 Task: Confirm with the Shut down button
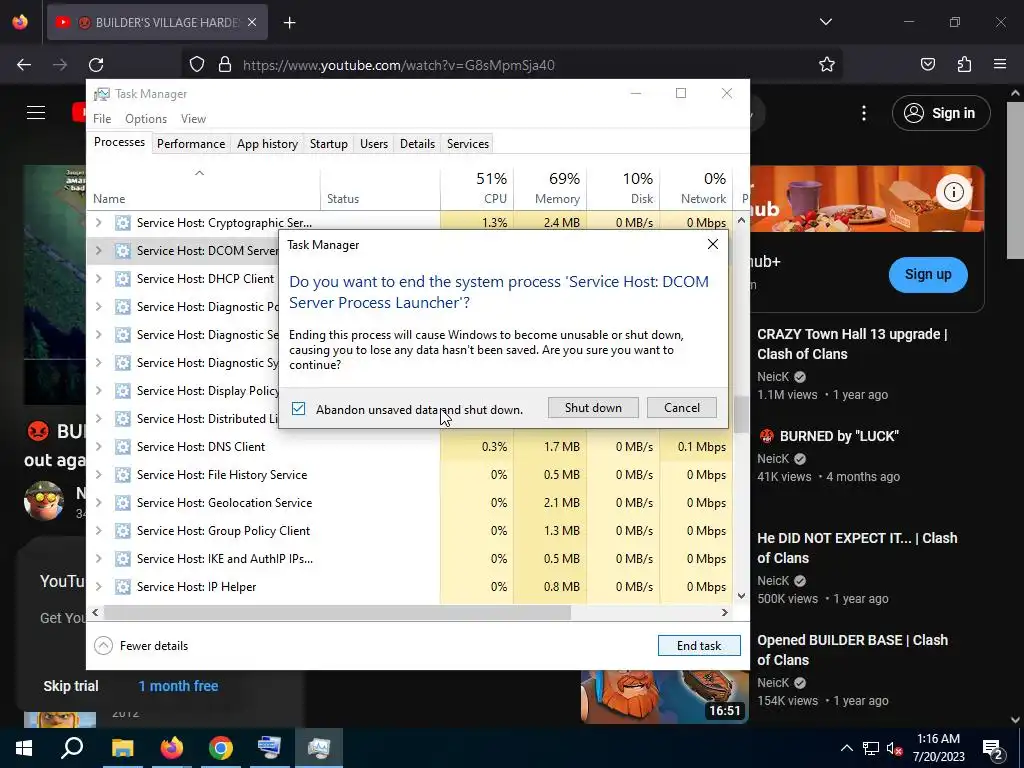(x=593, y=408)
